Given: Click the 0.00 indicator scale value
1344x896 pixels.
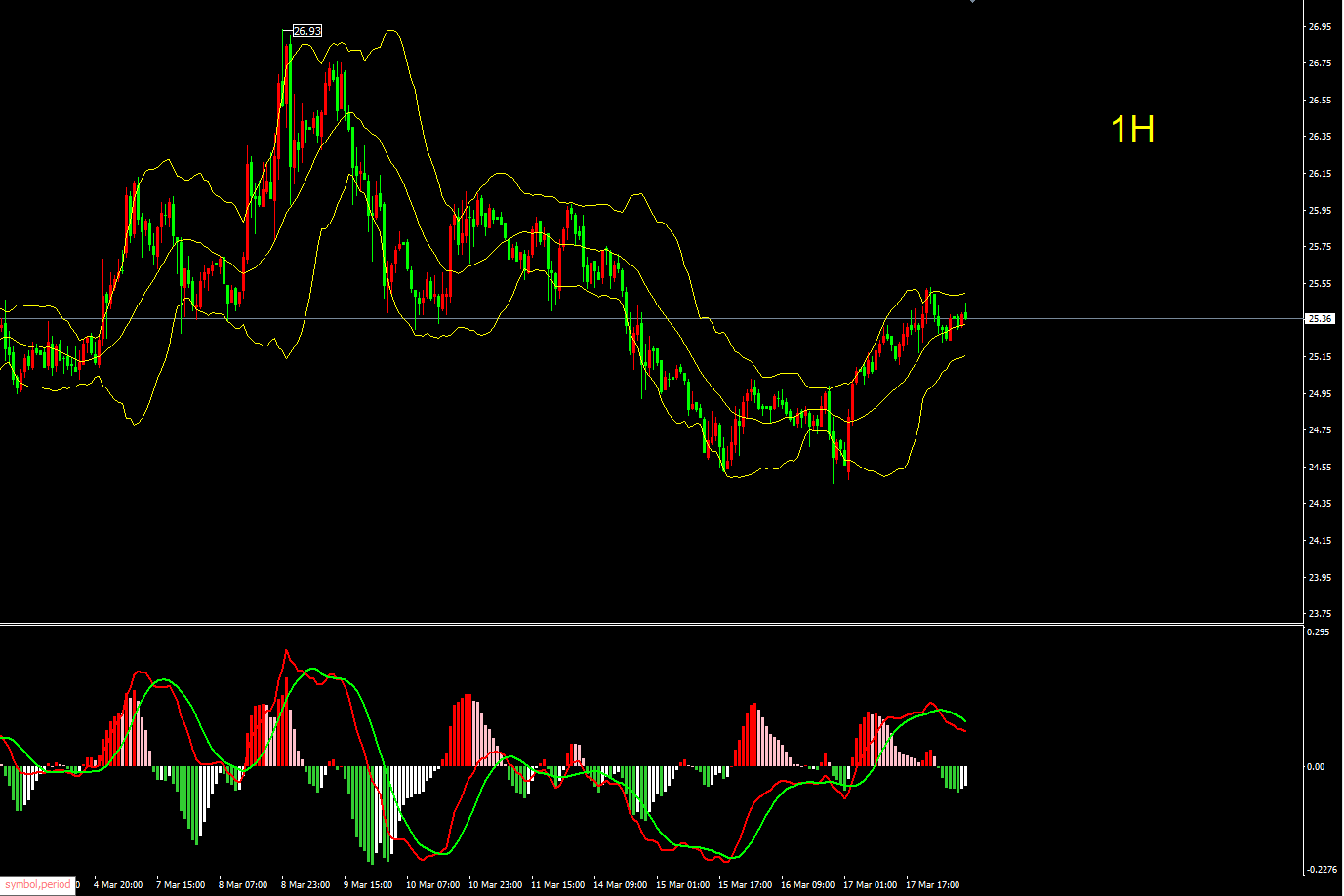Looking at the screenshot, I should (x=1317, y=767).
